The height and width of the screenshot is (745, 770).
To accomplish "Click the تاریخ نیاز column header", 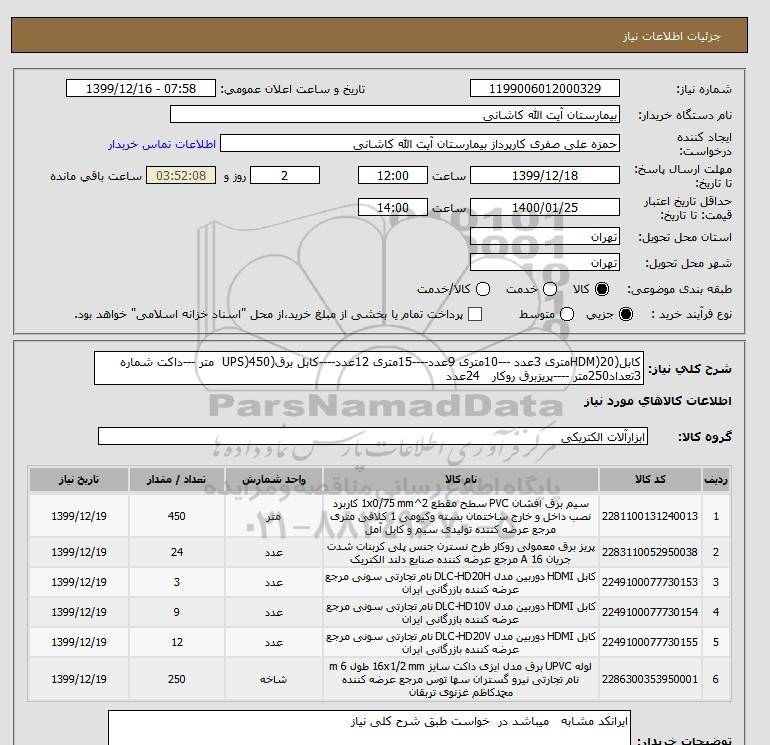I will coord(79,479).
